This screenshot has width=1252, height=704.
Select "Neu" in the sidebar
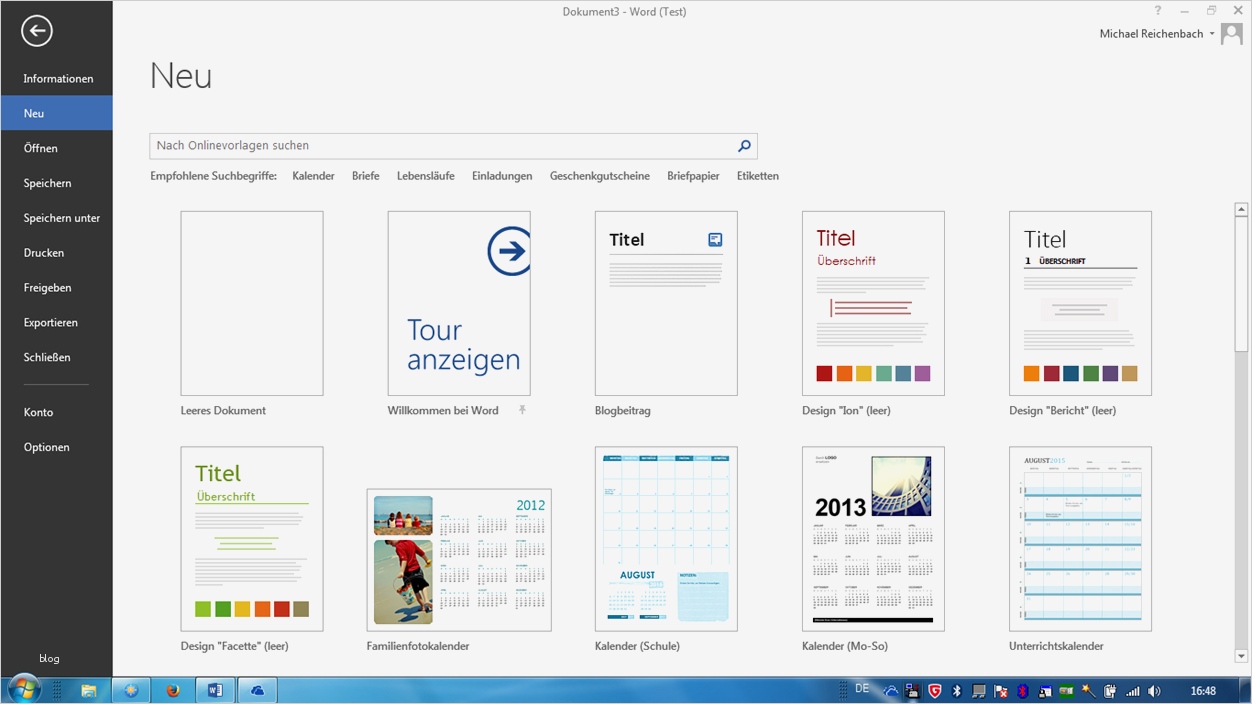pos(33,113)
